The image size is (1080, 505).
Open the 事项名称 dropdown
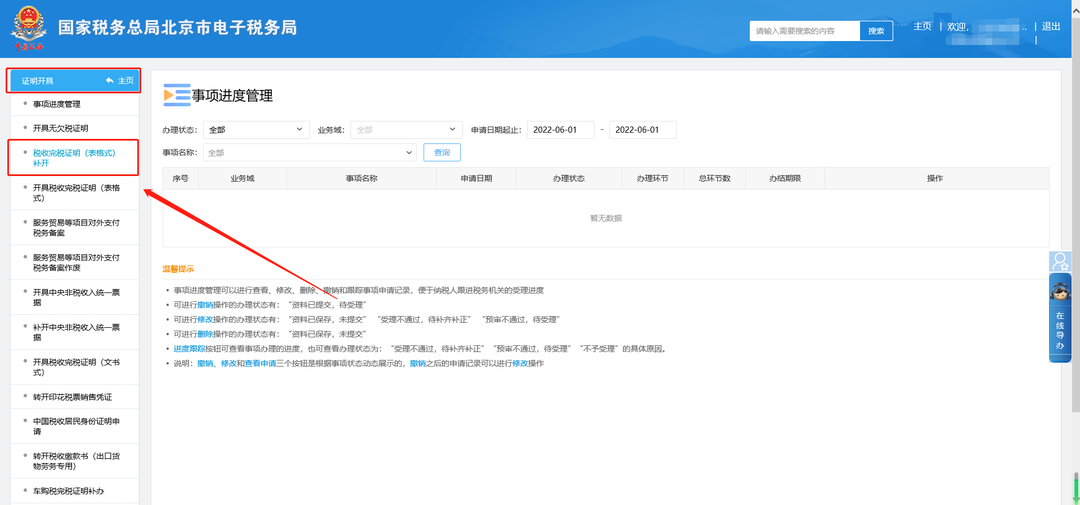coord(310,152)
